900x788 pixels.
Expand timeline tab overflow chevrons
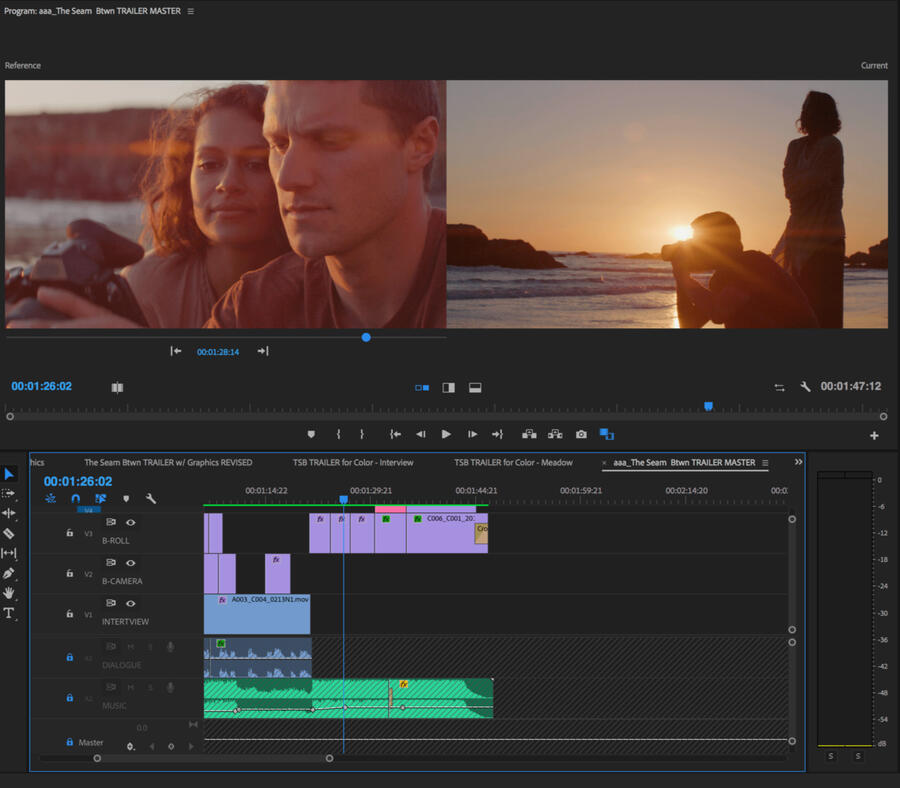point(798,462)
